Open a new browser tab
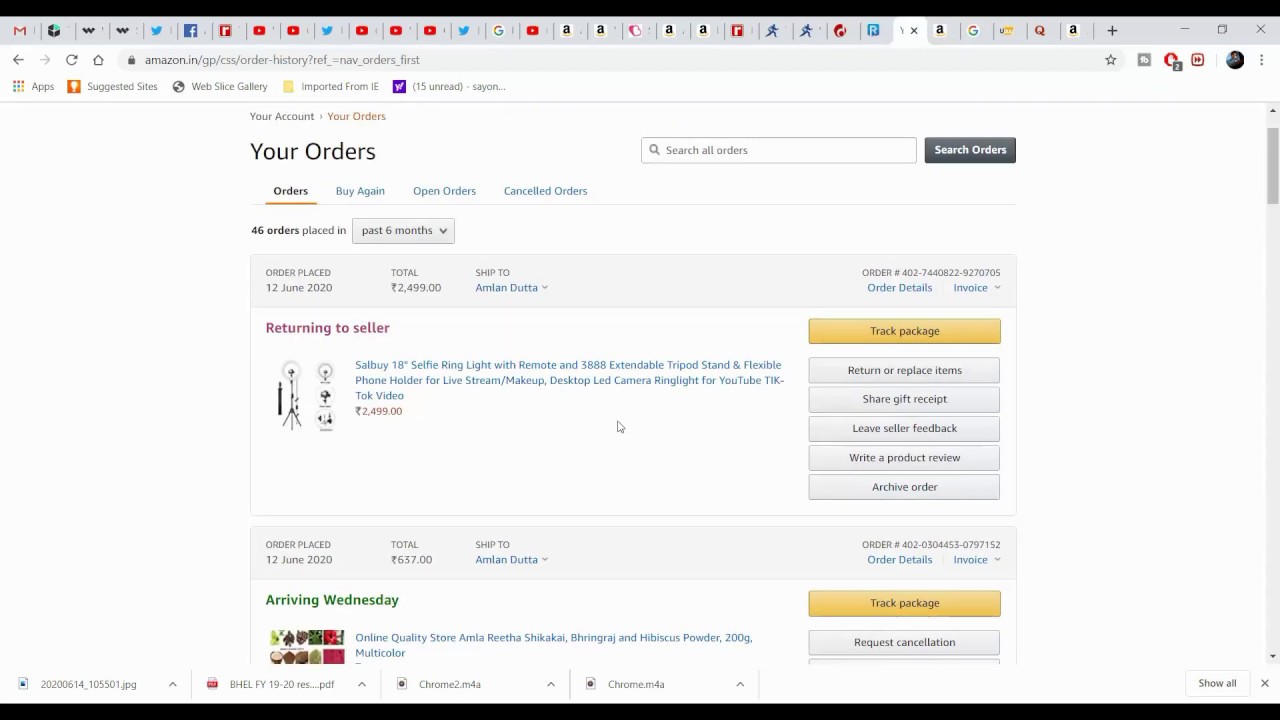 1112,31
